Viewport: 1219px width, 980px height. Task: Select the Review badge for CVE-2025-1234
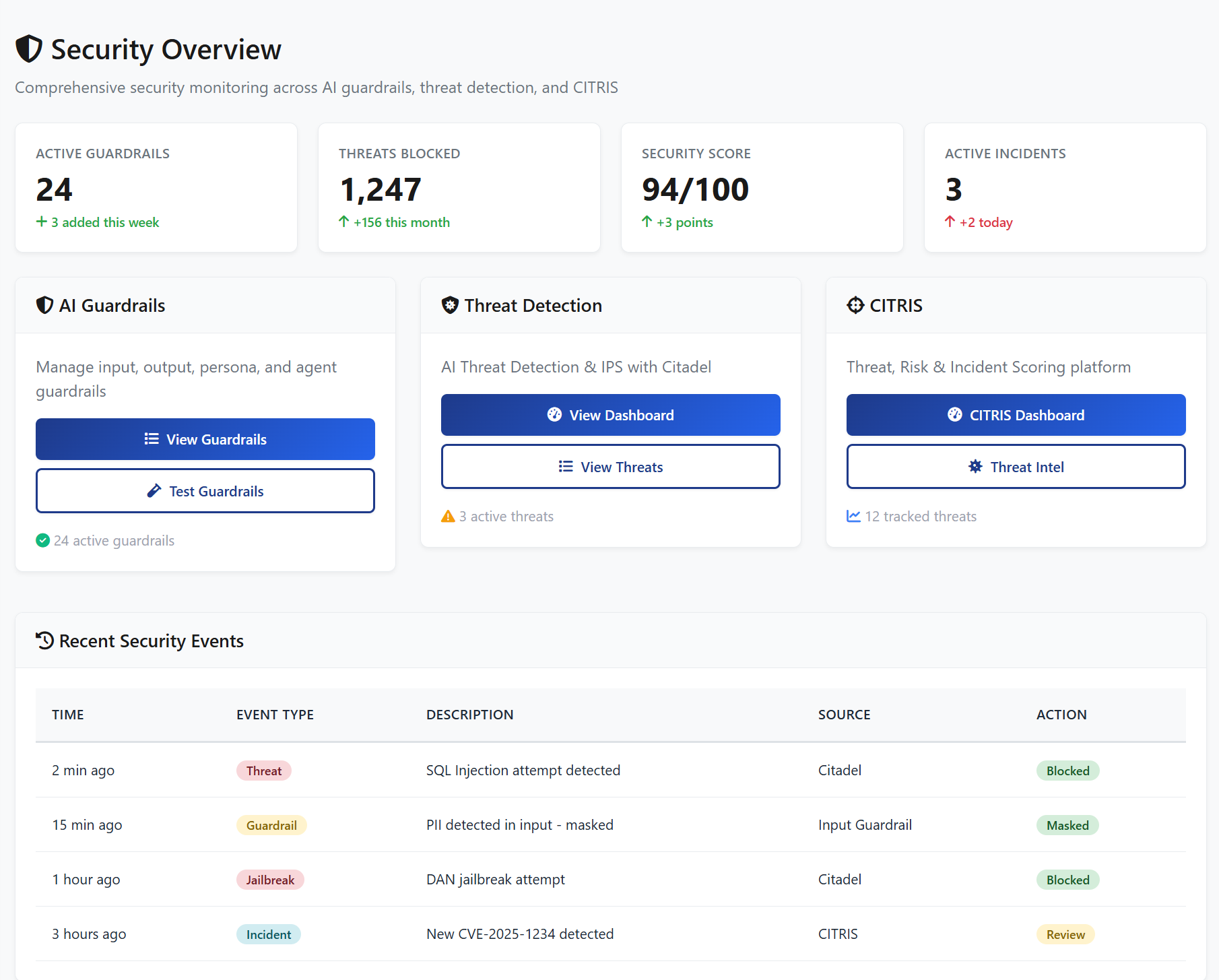point(1065,934)
